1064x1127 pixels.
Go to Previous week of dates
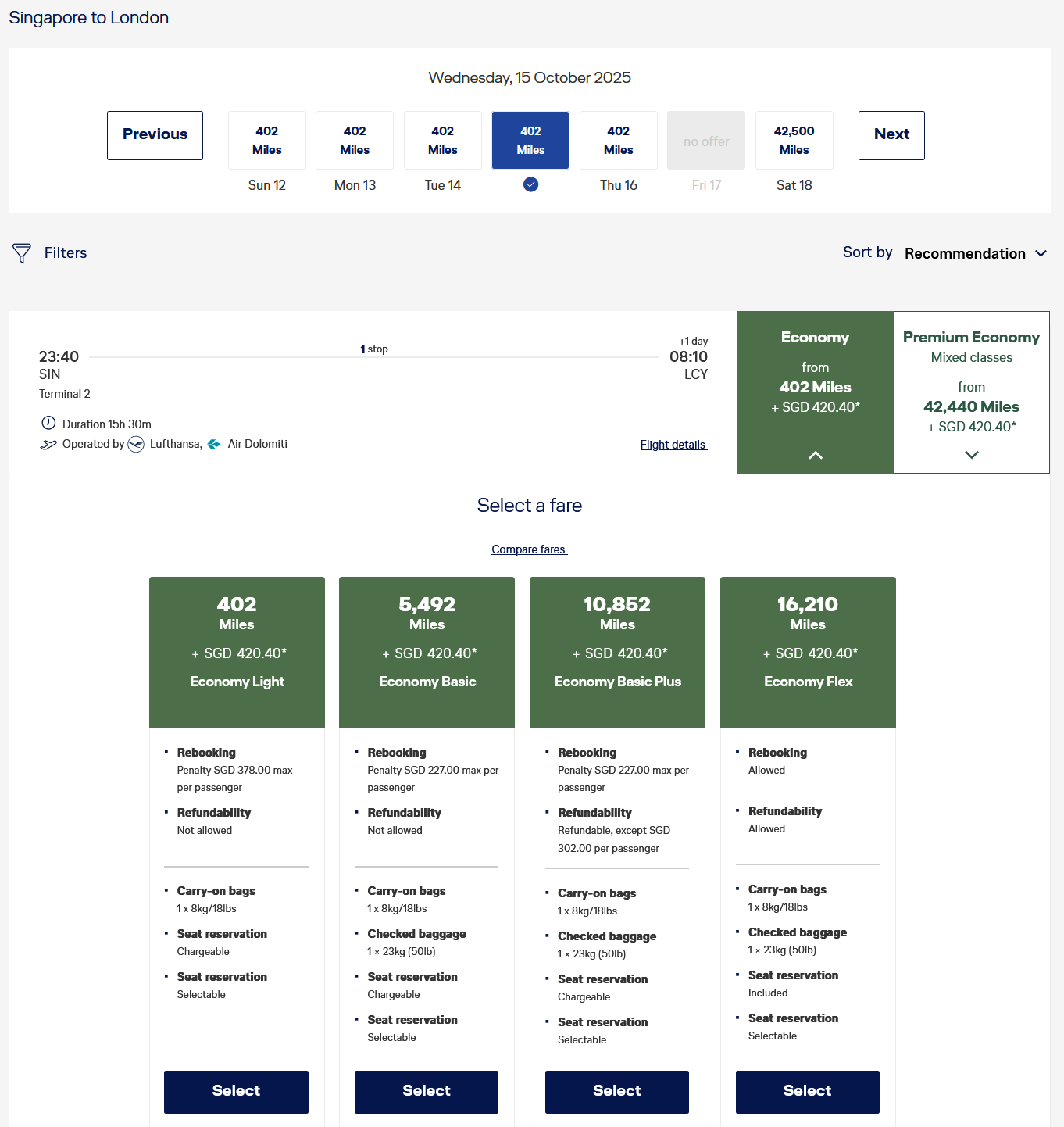(x=155, y=135)
